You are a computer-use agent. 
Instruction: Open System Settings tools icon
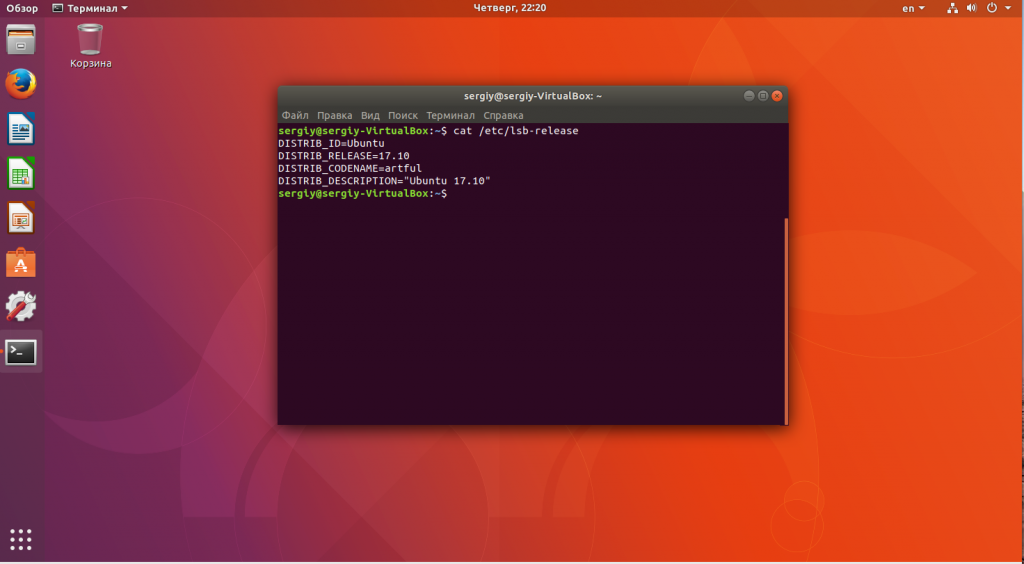click(x=21, y=306)
